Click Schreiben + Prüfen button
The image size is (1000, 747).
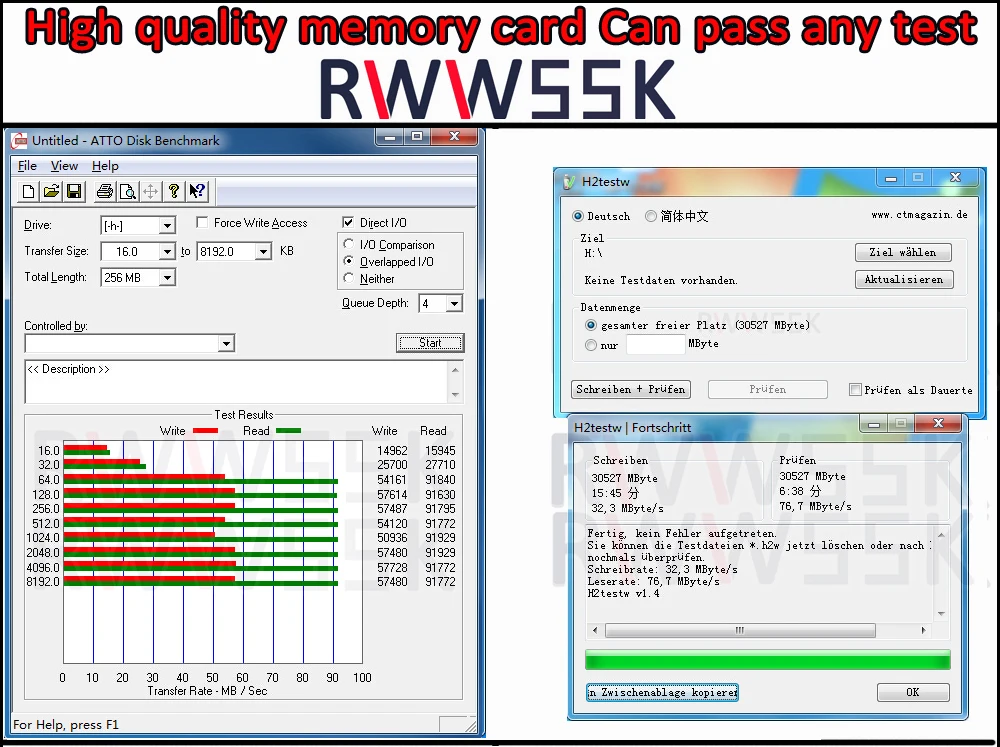coord(631,389)
